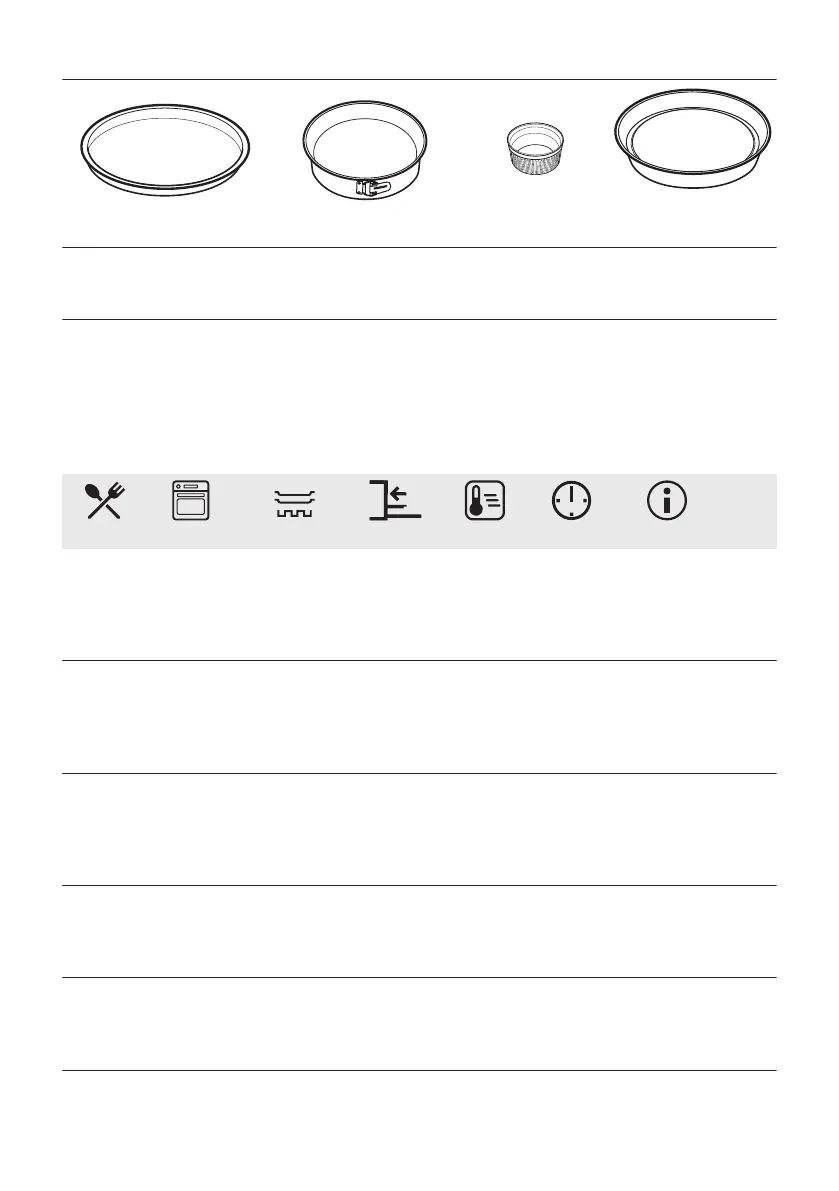Image resolution: width=839 pixels, height=1191 pixels.
Task: Click the crossed spoon and fork icon
Action: 105,501
